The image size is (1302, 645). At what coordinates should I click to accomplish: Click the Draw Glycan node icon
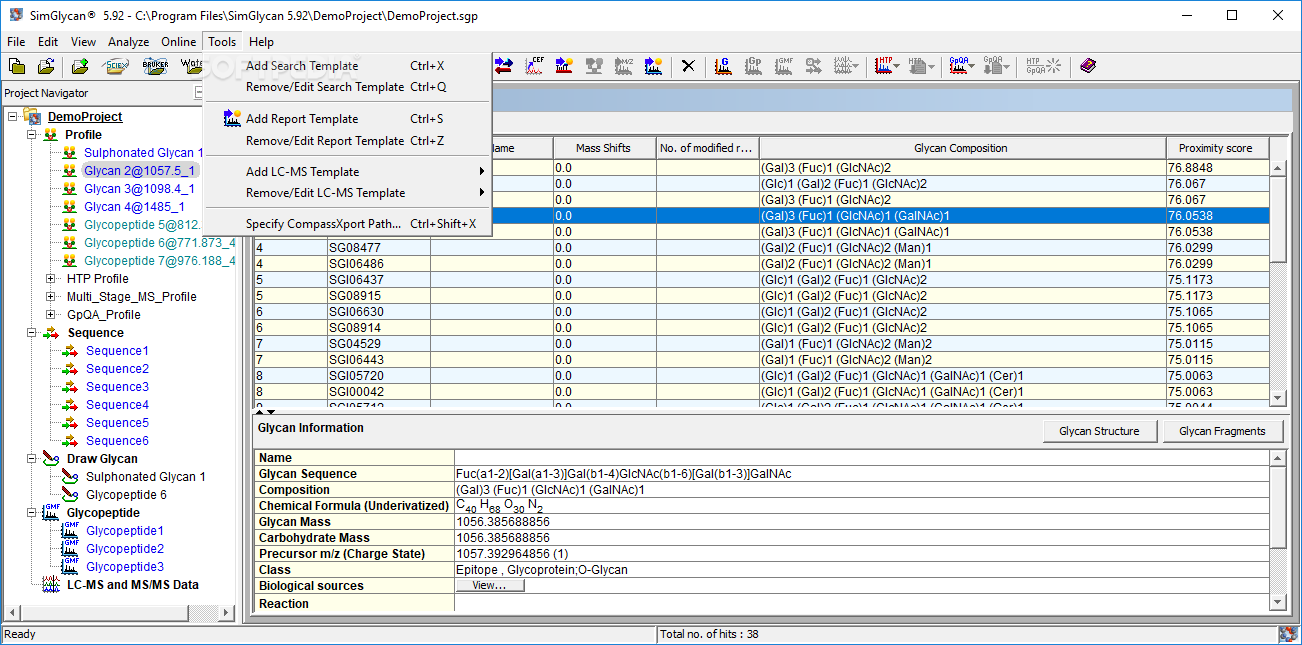(x=51, y=459)
